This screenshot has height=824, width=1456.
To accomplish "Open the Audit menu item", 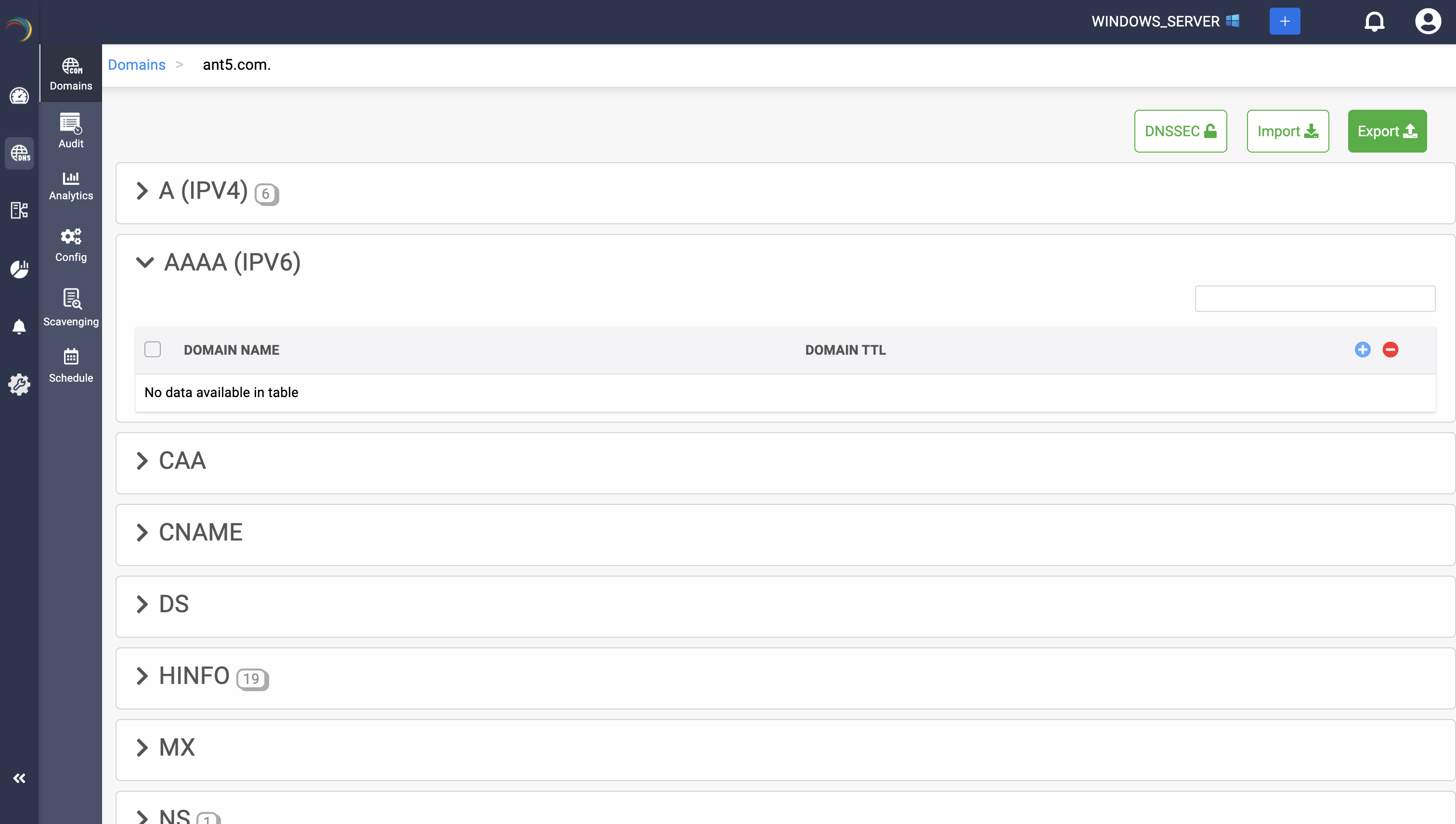I will 71,131.
